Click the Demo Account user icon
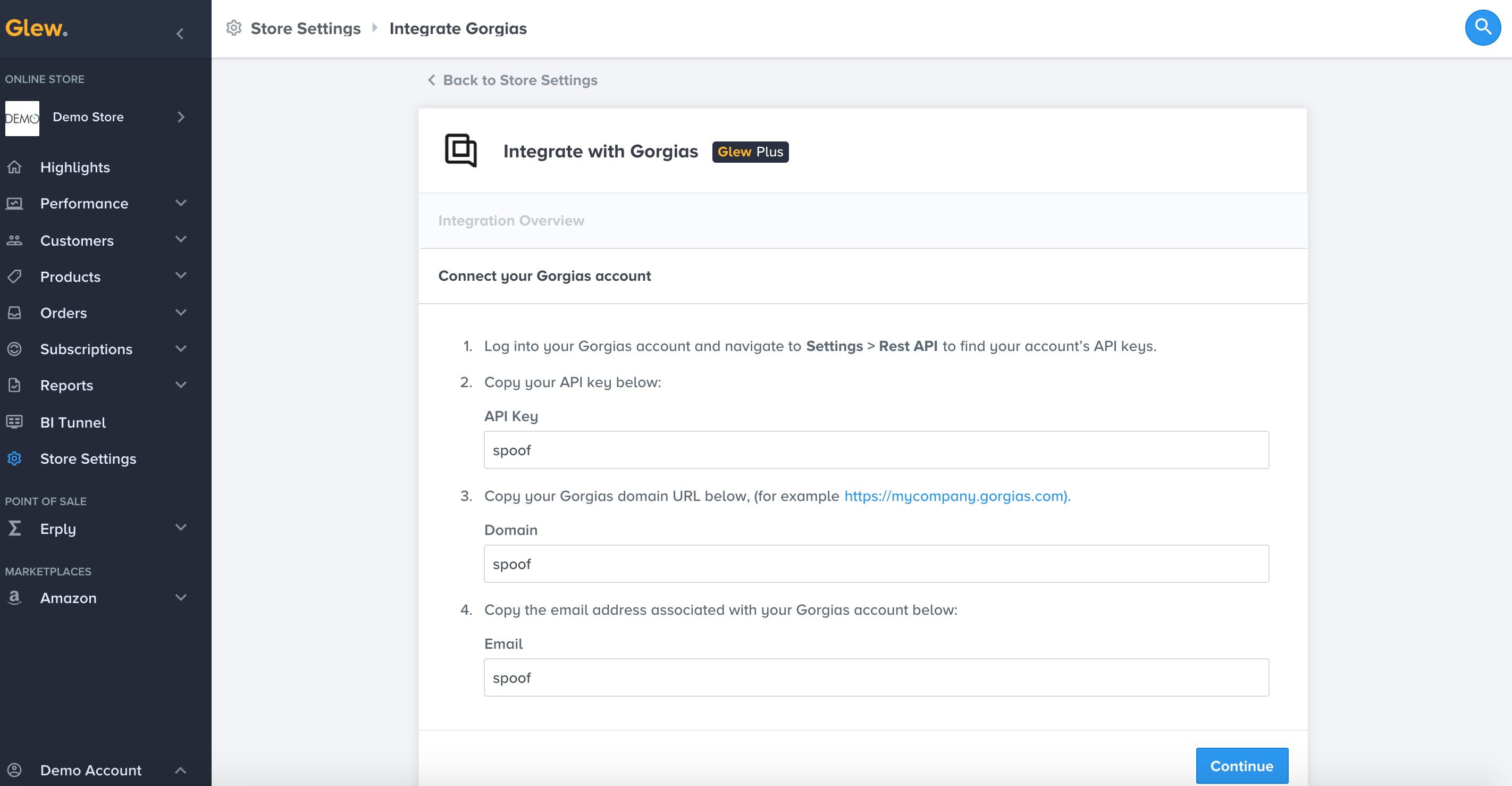The width and height of the screenshot is (1512, 786). click(x=15, y=770)
